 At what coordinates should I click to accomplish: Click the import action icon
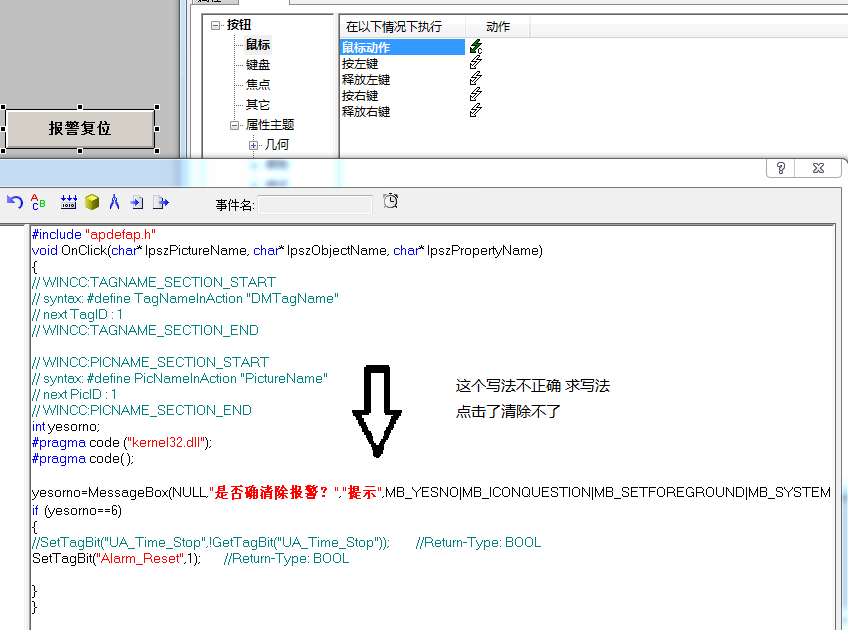tap(137, 203)
